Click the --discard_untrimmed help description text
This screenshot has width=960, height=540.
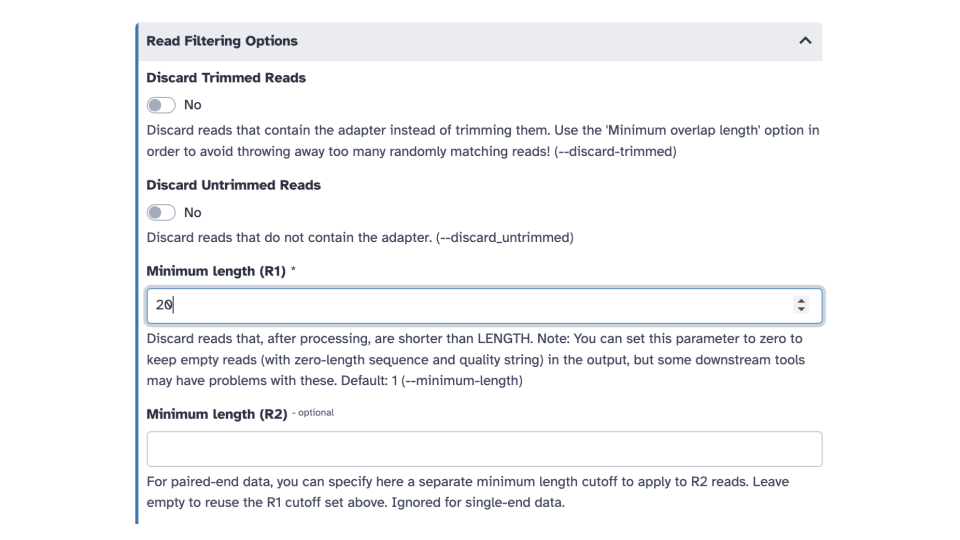point(360,238)
